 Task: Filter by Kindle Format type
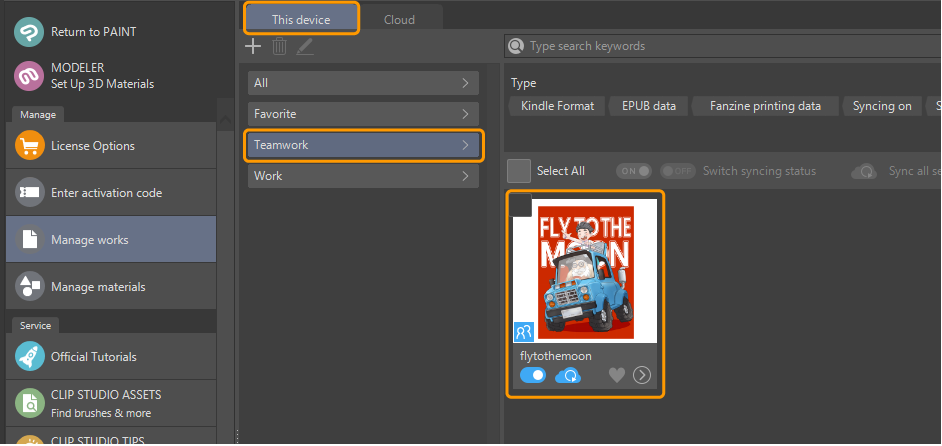click(x=557, y=106)
